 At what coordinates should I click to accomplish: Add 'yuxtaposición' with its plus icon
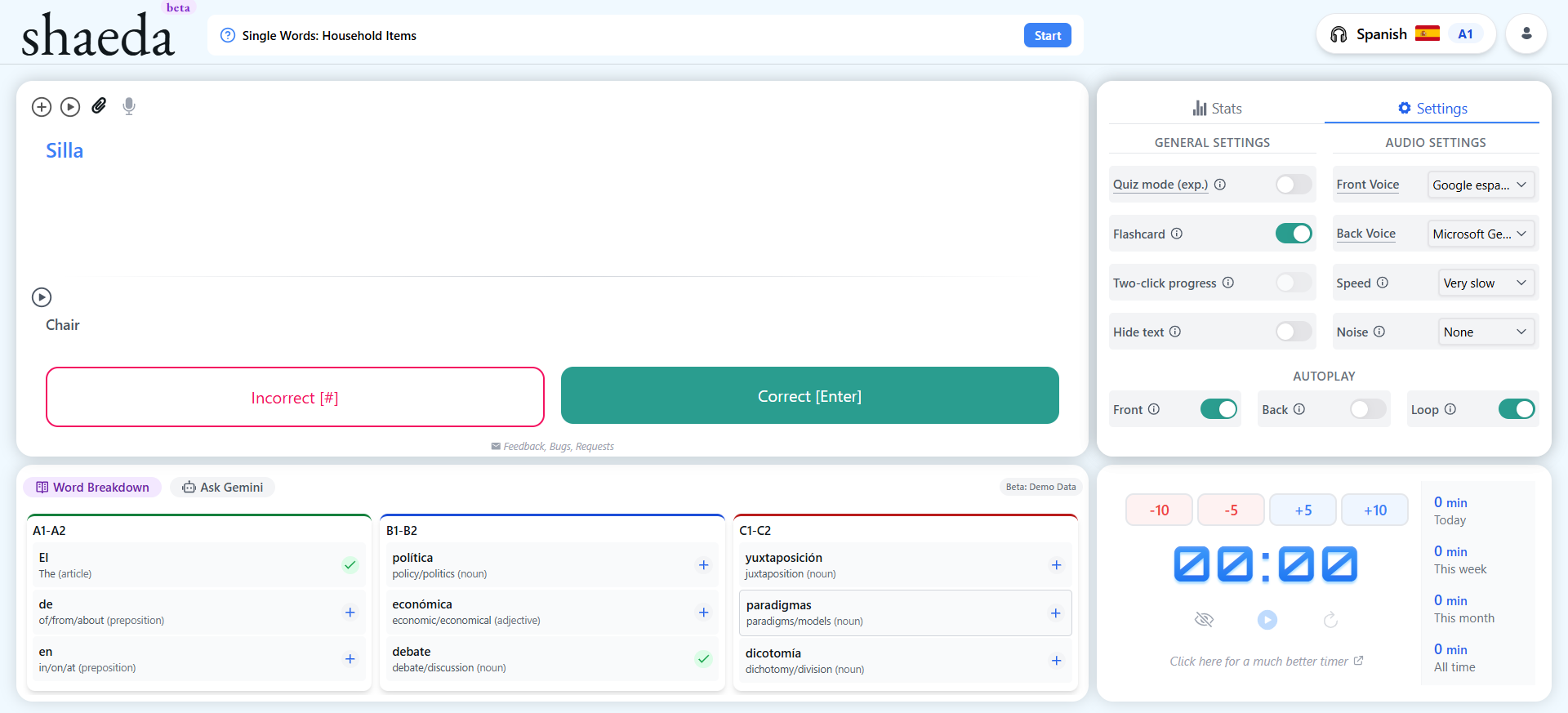point(1057,565)
